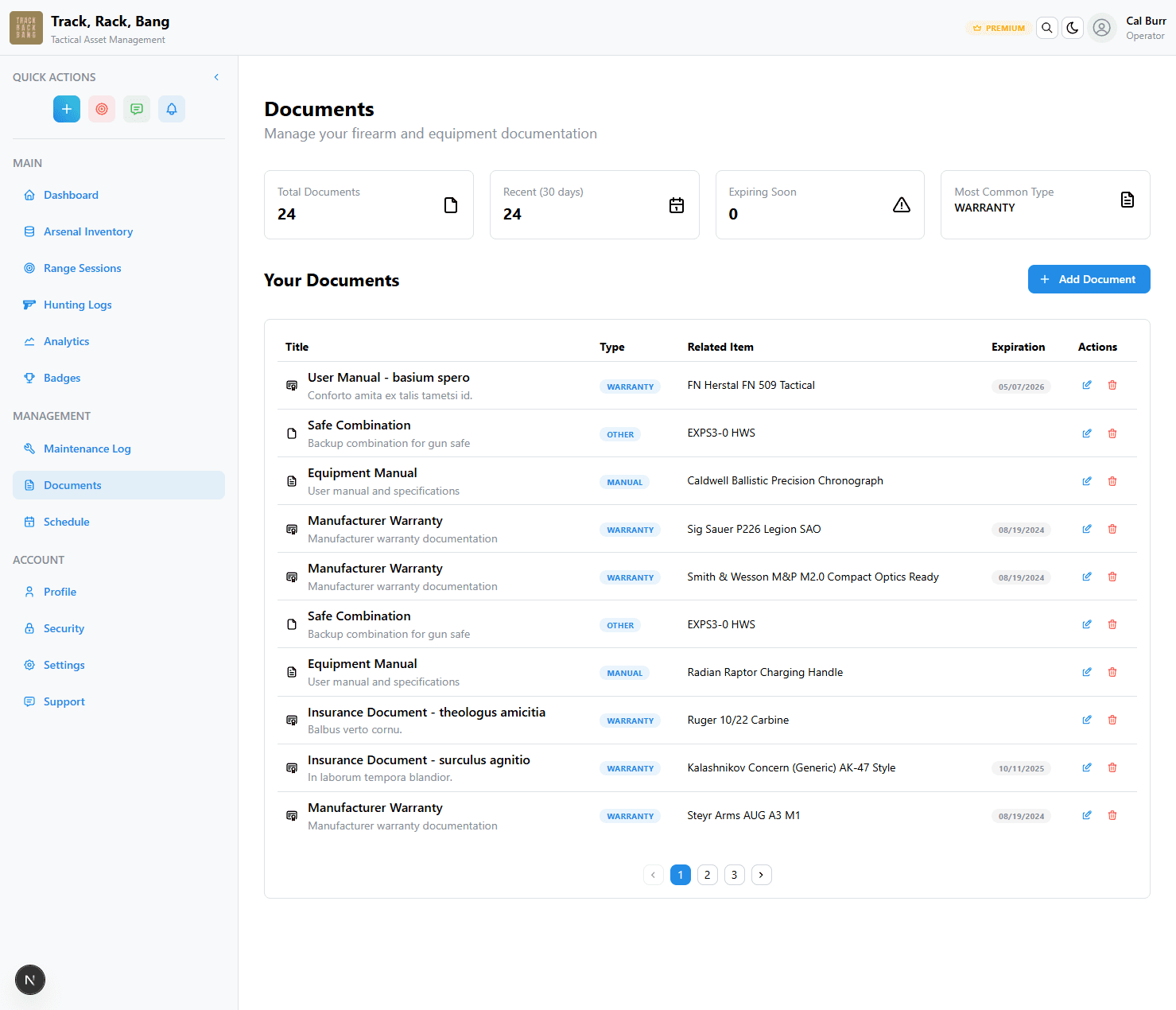Click 'FN Herstal FN 509 Tactical' related item

pos(751,385)
